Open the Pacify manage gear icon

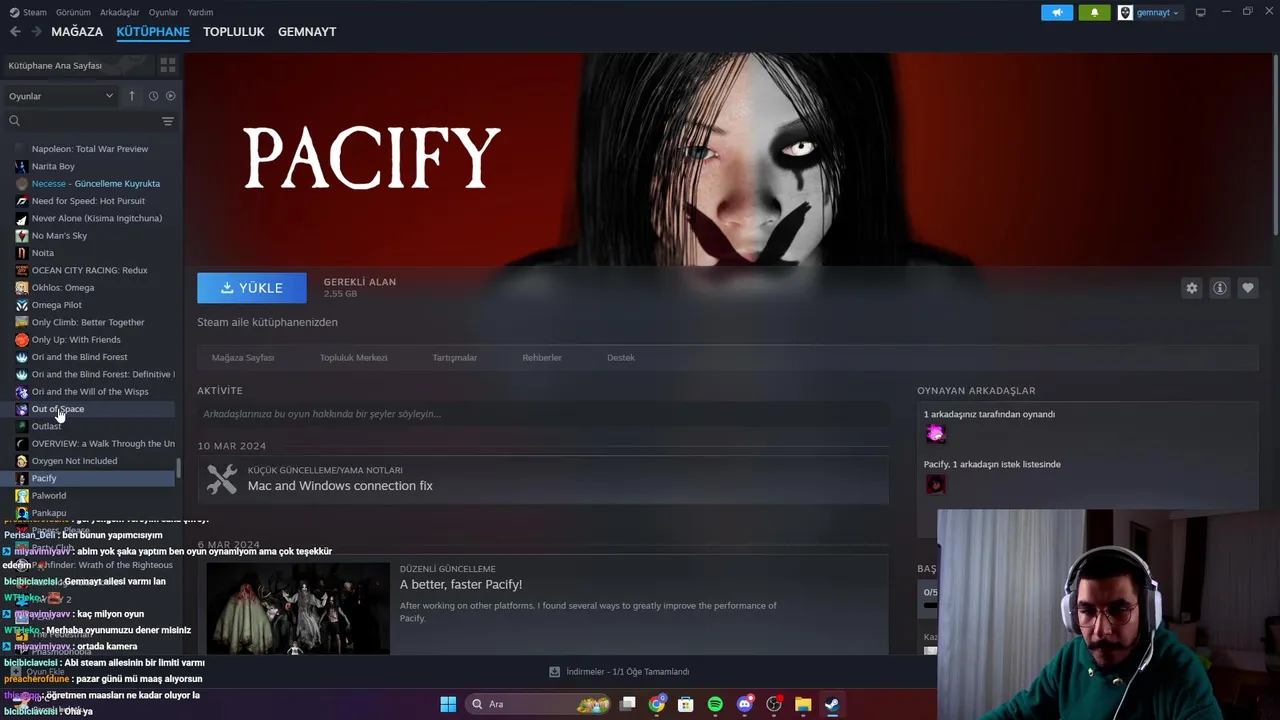(x=1192, y=288)
